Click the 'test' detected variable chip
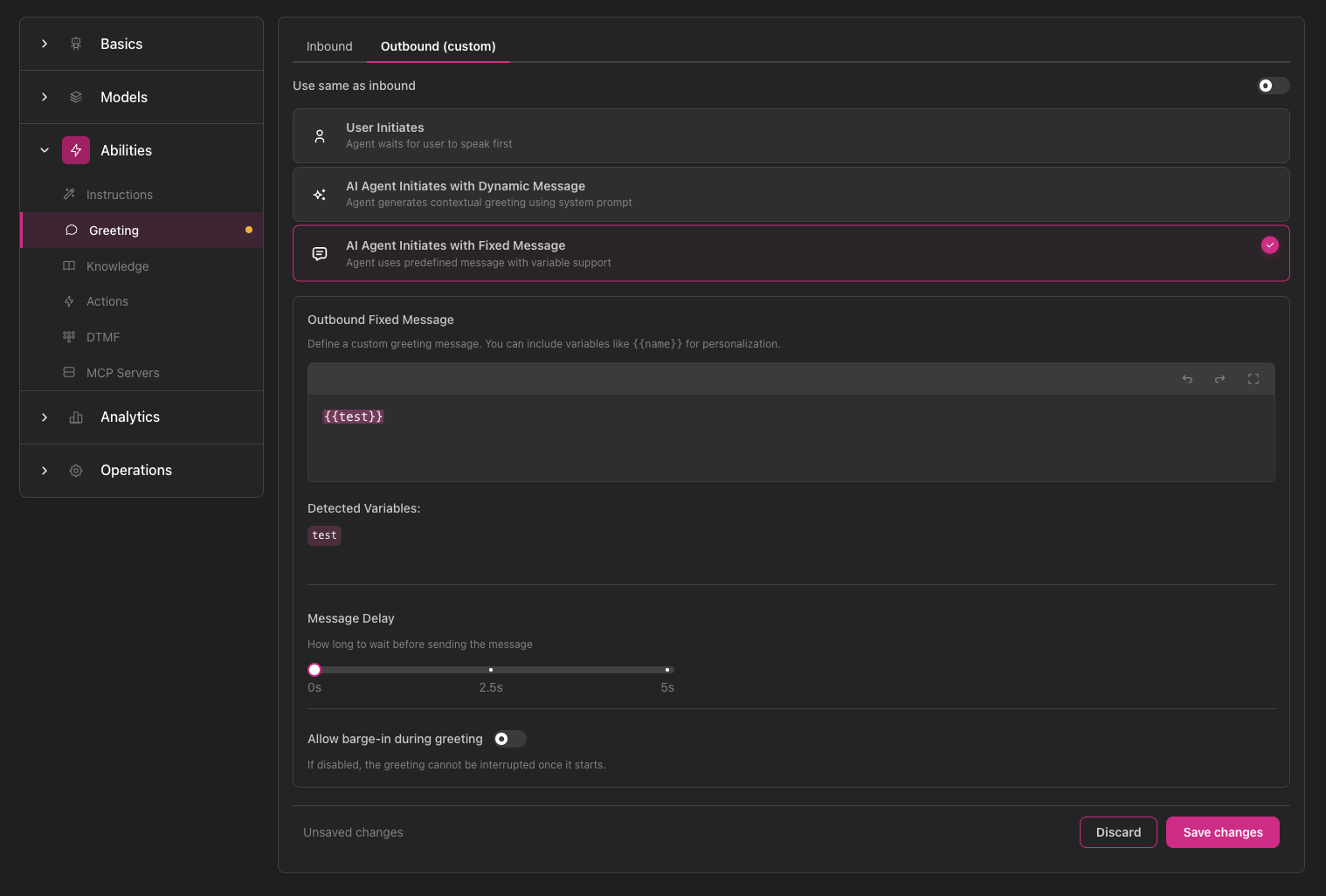The width and height of the screenshot is (1326, 896). tap(324, 535)
